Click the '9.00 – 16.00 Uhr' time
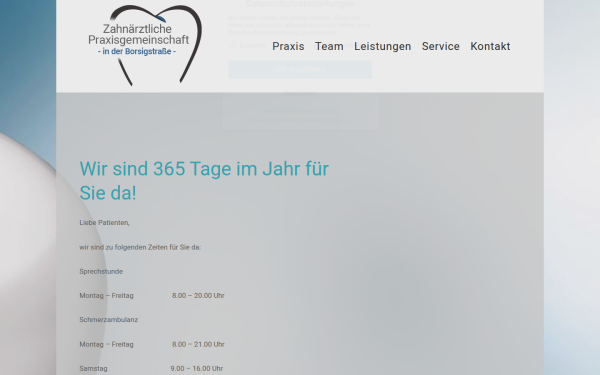The width and height of the screenshot is (600, 375). click(x=197, y=368)
